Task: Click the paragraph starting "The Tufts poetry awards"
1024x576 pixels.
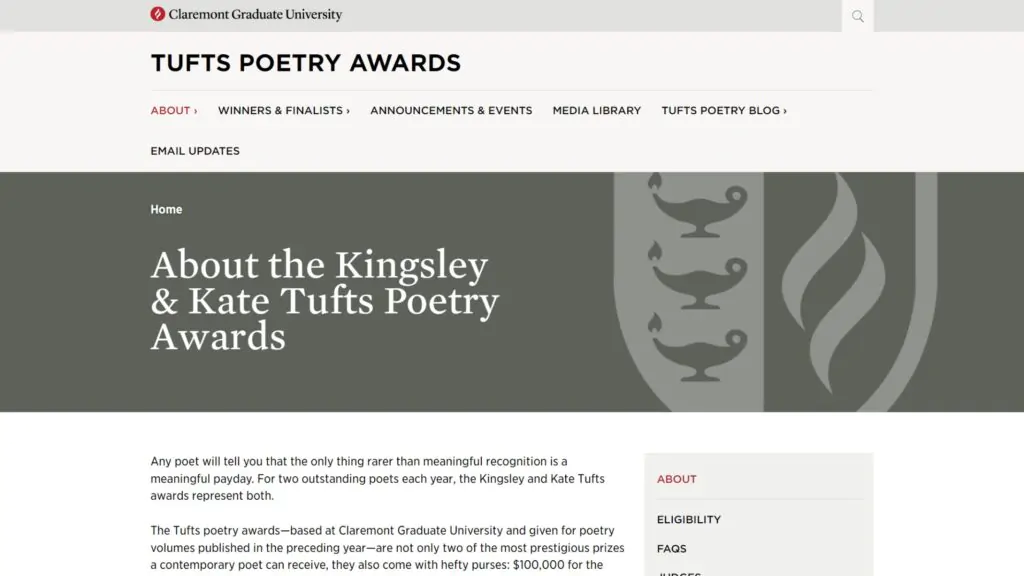Action: tap(387, 549)
